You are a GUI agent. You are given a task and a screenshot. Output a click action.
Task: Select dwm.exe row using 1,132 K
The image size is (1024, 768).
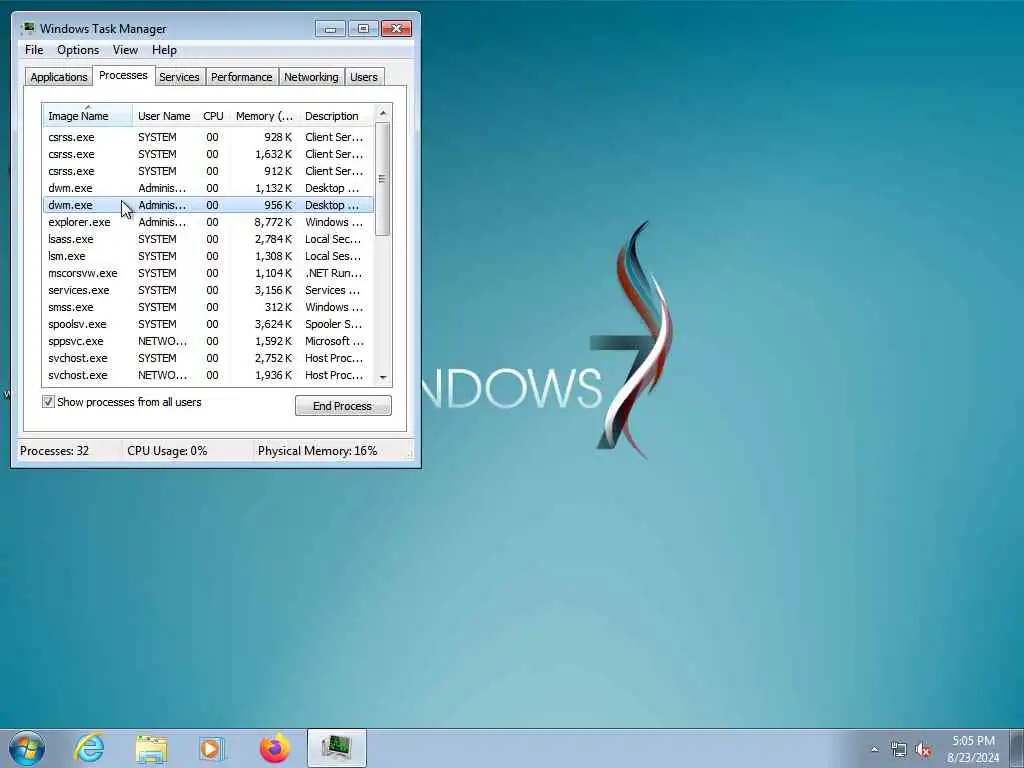[208, 188]
